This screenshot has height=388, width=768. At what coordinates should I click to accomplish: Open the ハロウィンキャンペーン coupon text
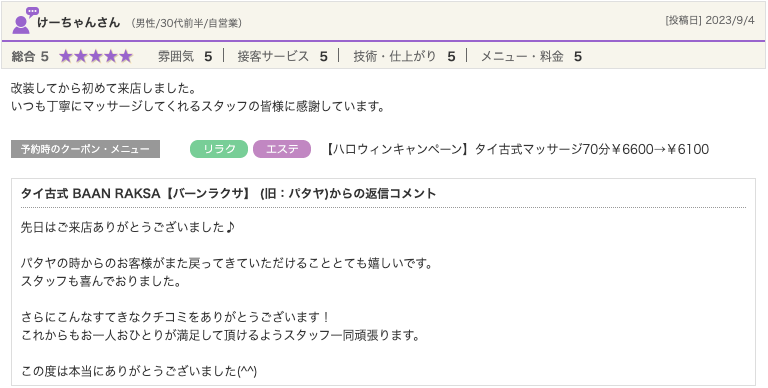pos(516,149)
